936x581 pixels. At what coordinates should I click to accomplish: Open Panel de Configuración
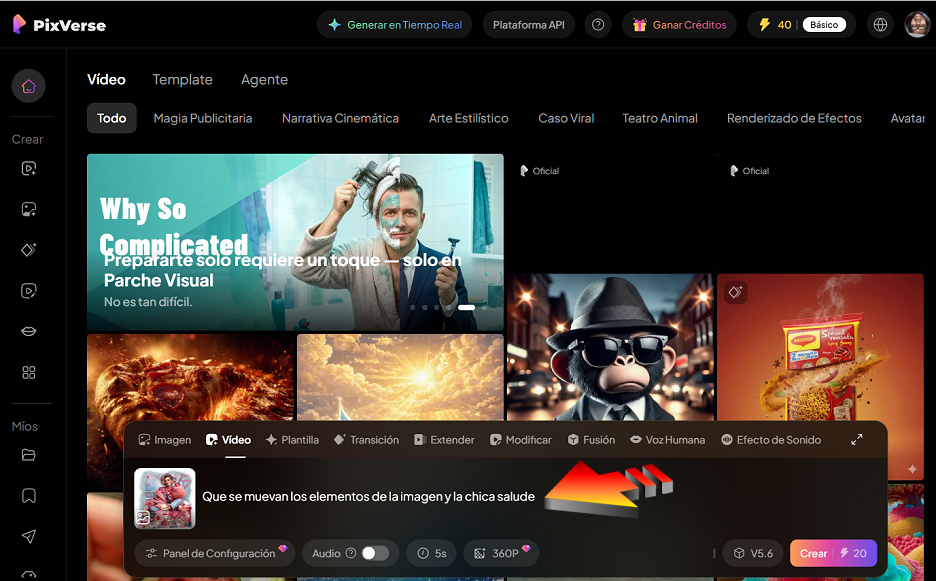point(215,553)
